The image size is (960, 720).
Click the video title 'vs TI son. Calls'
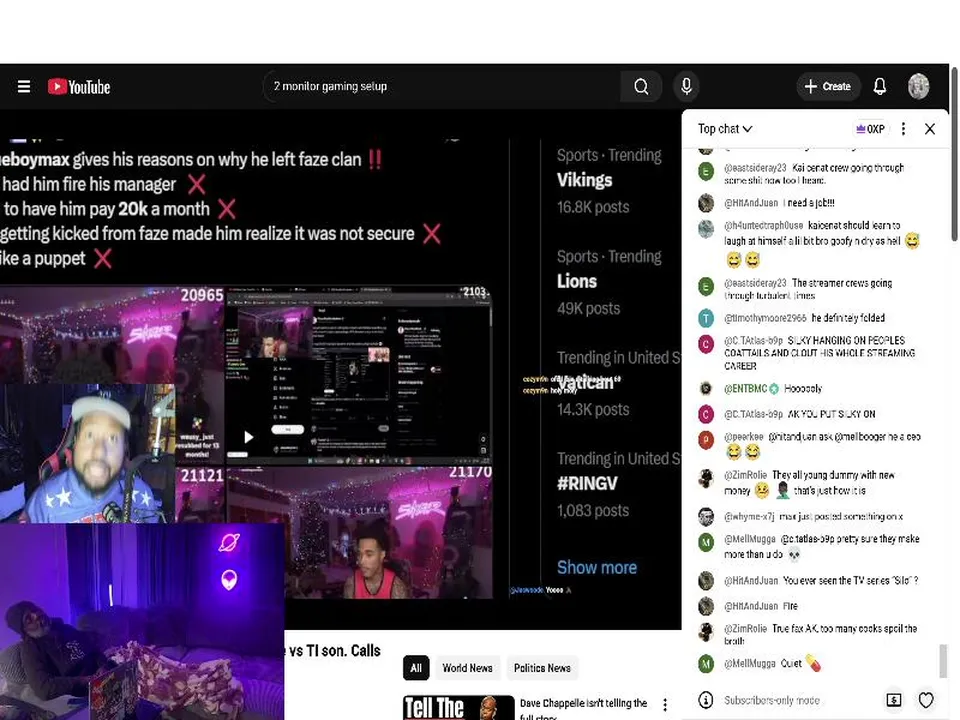(x=334, y=650)
